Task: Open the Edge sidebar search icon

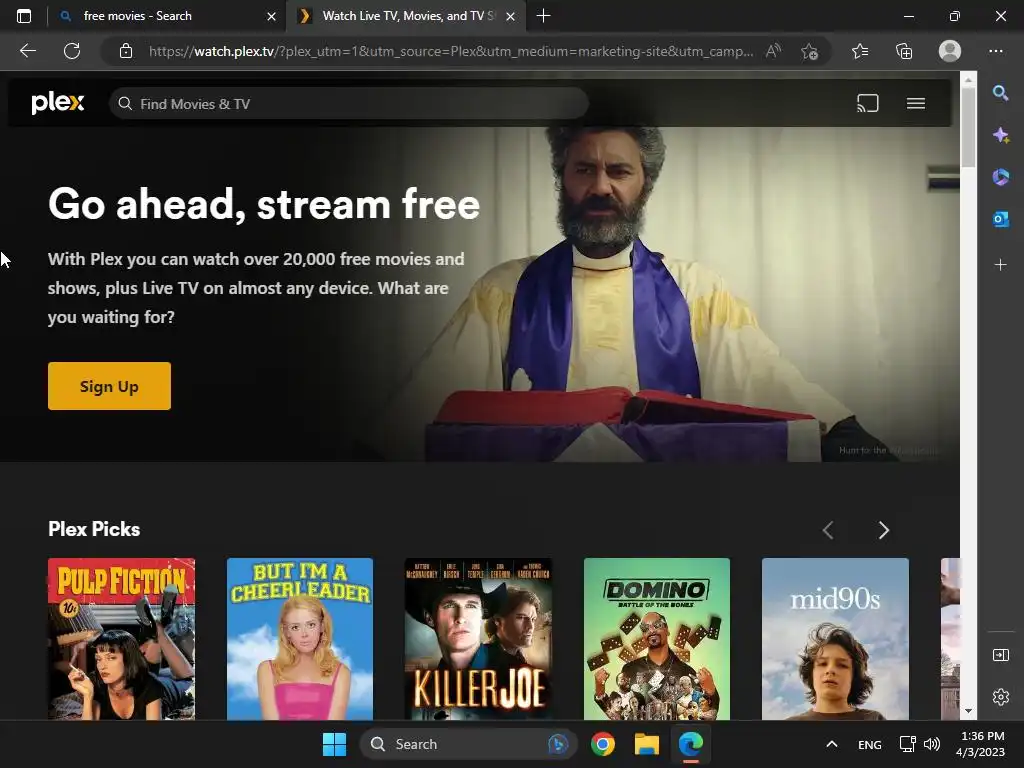Action: 1000,93
